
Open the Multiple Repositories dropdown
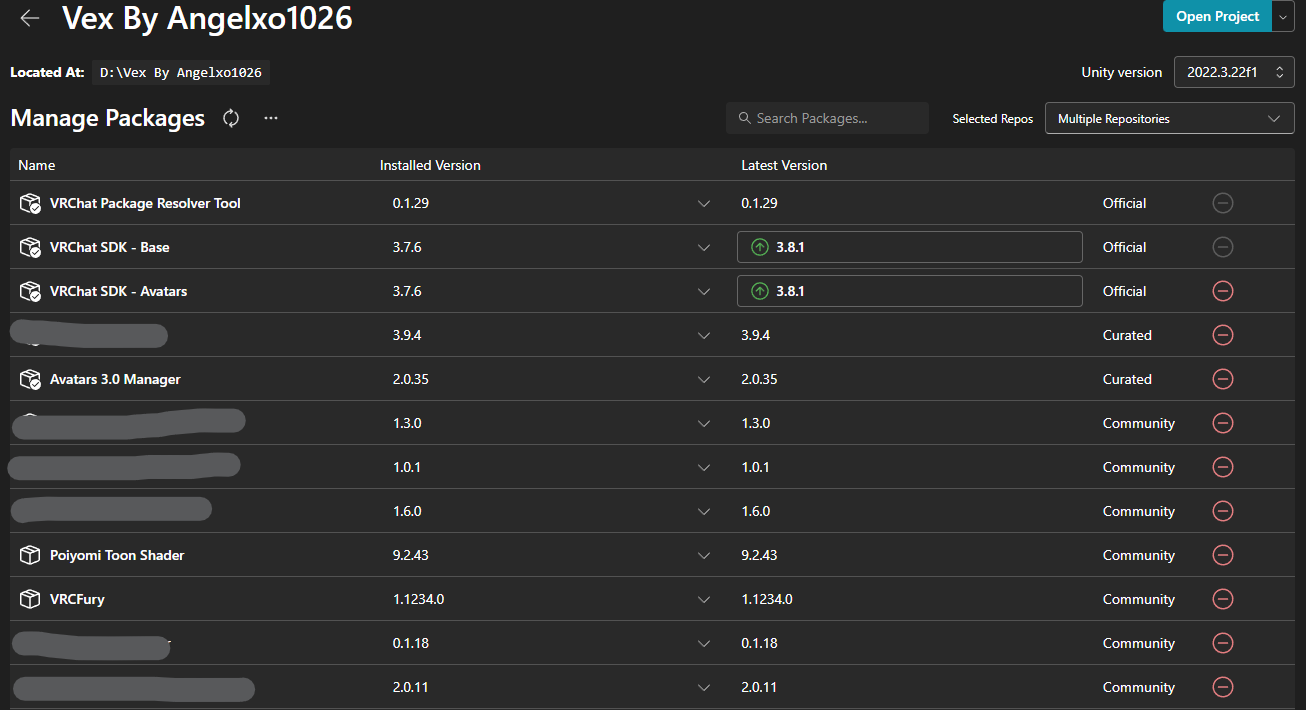(1169, 118)
